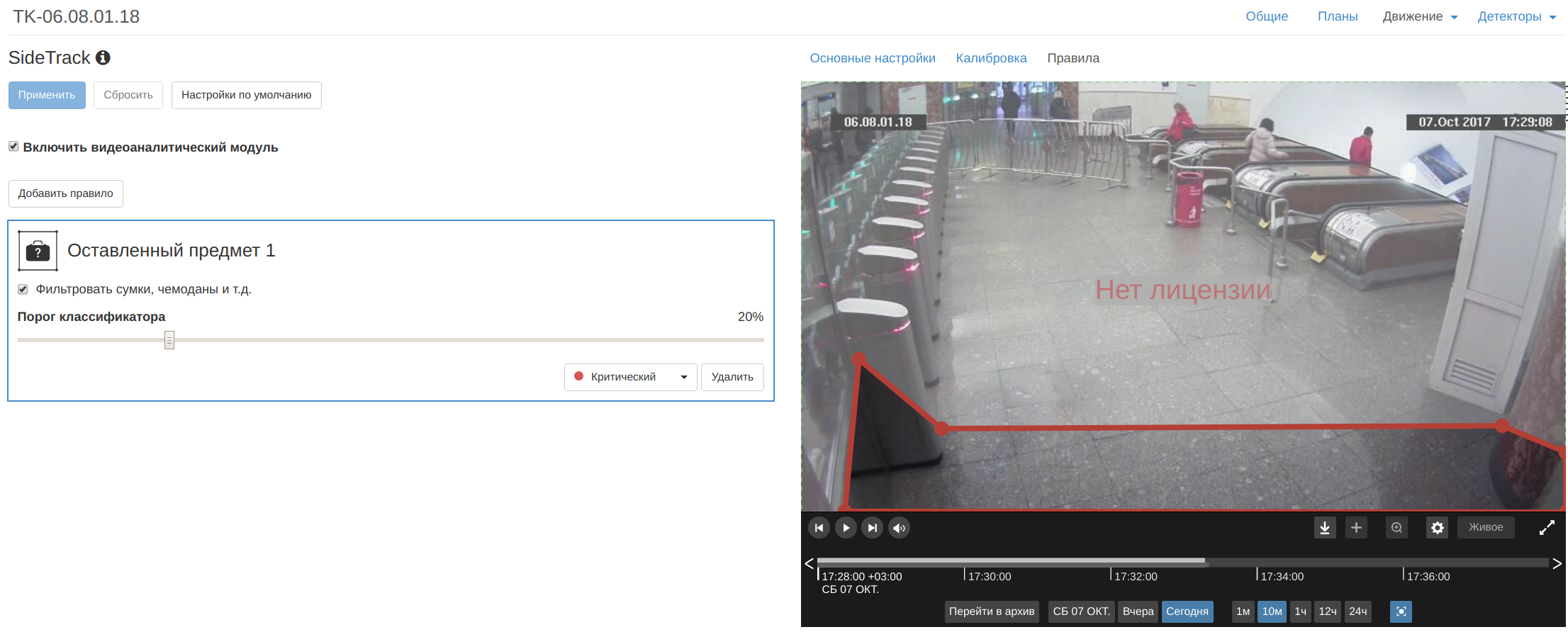This screenshot has height=632, width=1568.
Task: Set timeline scale to 12ч
Action: (x=1328, y=611)
